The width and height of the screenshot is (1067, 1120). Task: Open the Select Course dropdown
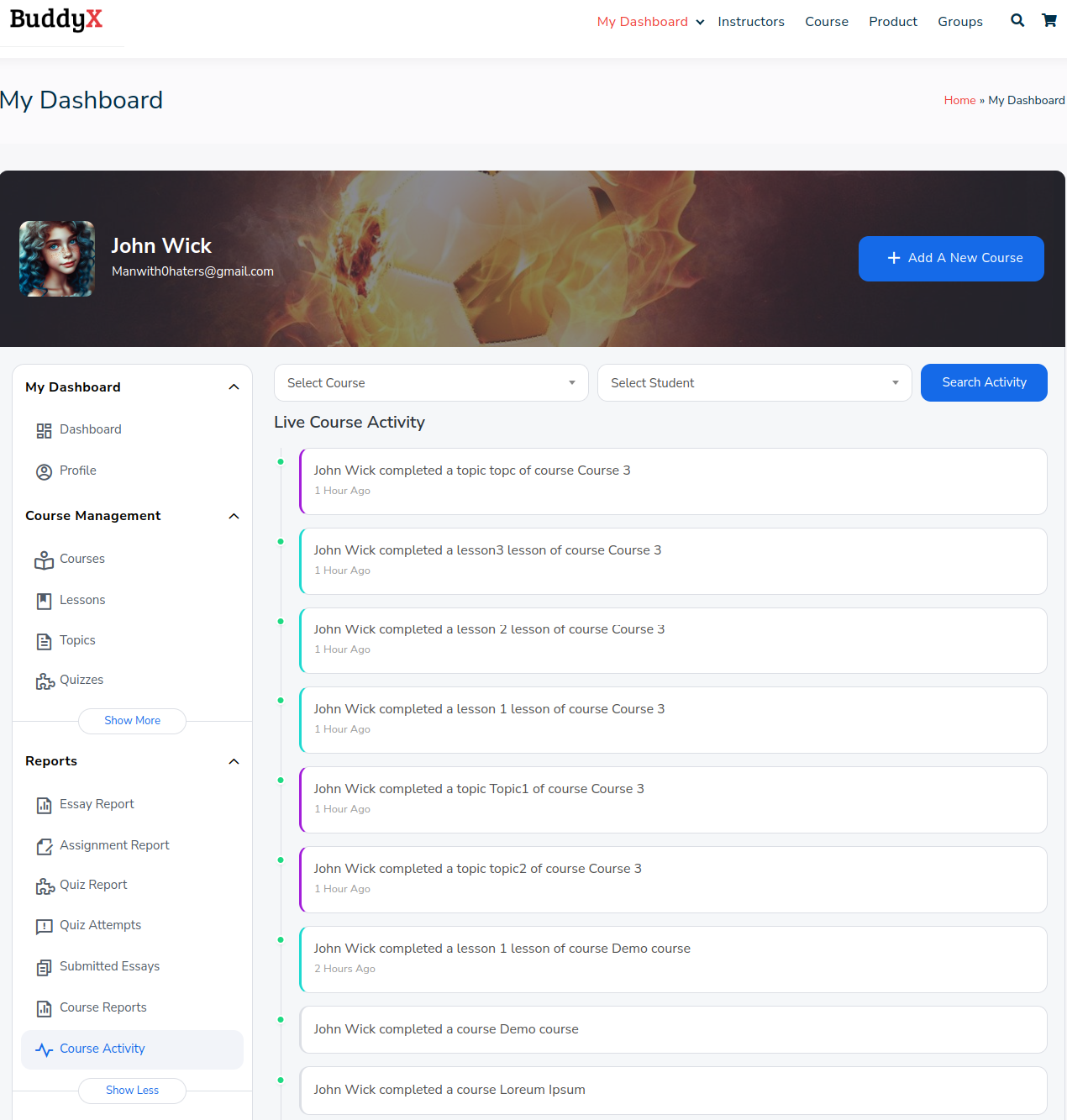coord(430,383)
